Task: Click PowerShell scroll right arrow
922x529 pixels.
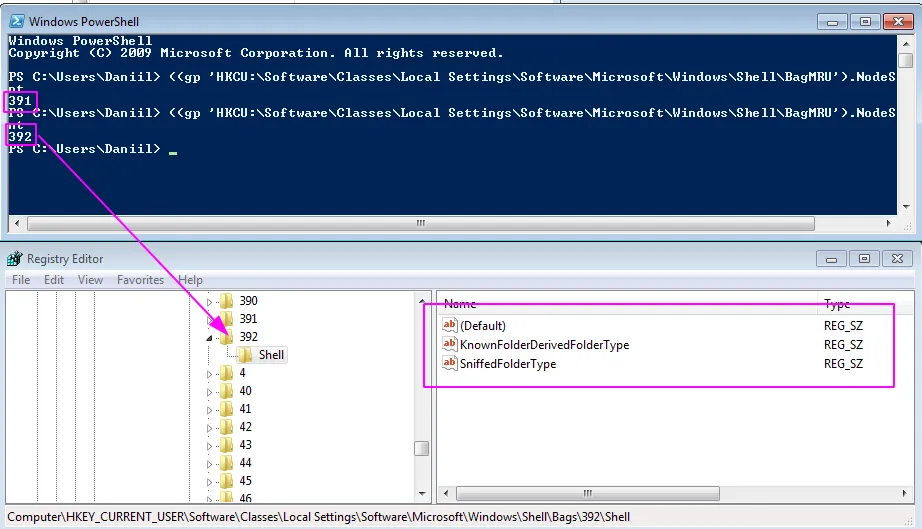Action: [888, 223]
